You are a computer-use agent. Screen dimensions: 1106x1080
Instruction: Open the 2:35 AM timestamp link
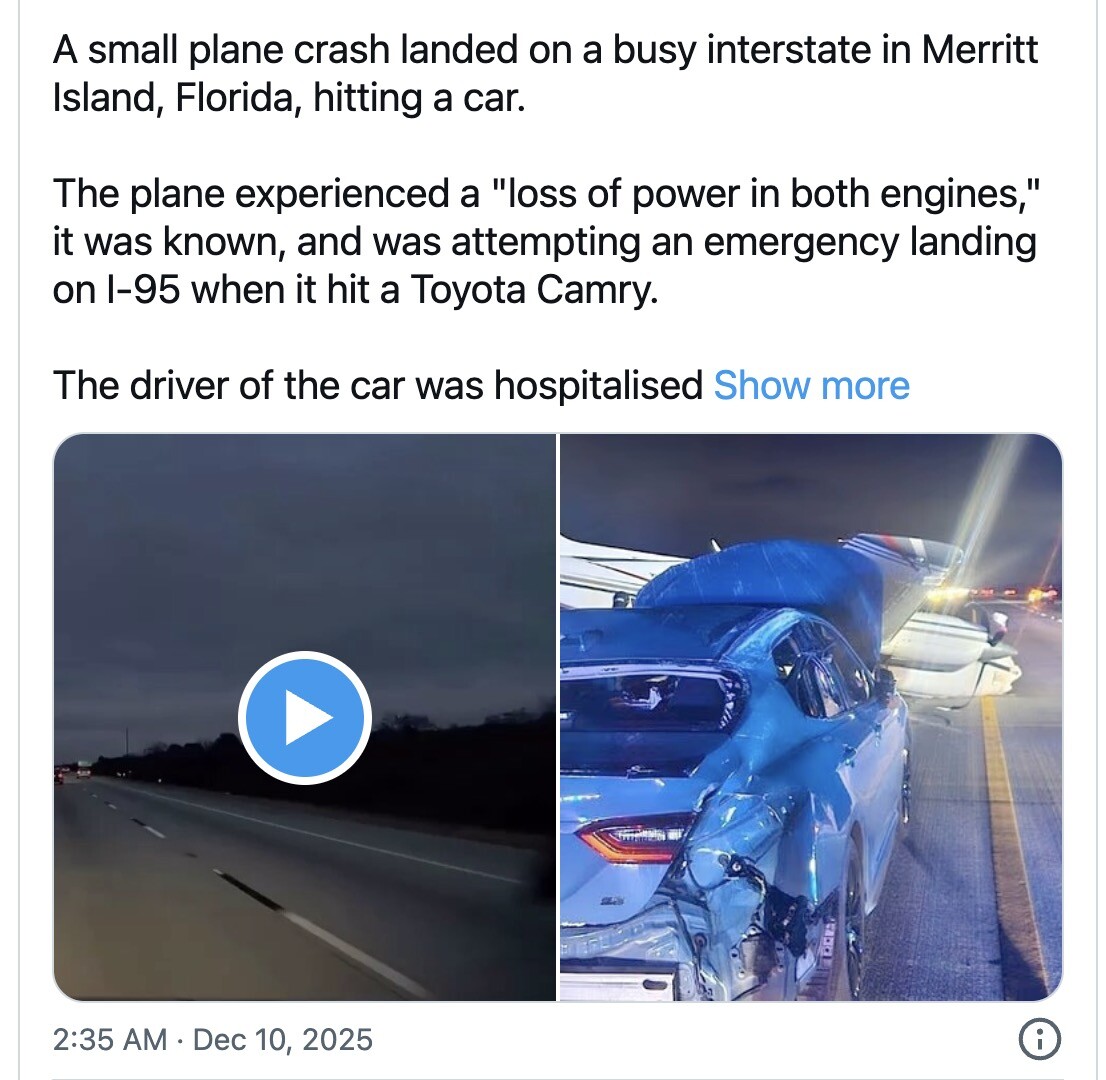(110, 1040)
